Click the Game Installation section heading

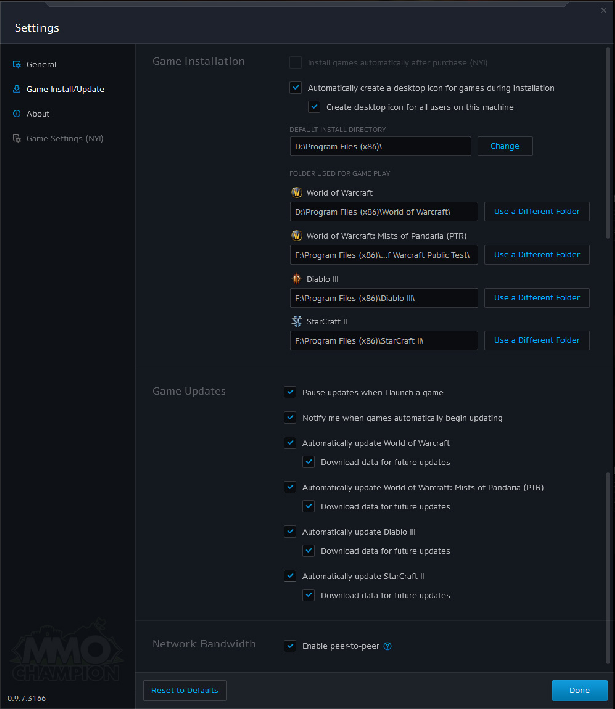pos(199,61)
